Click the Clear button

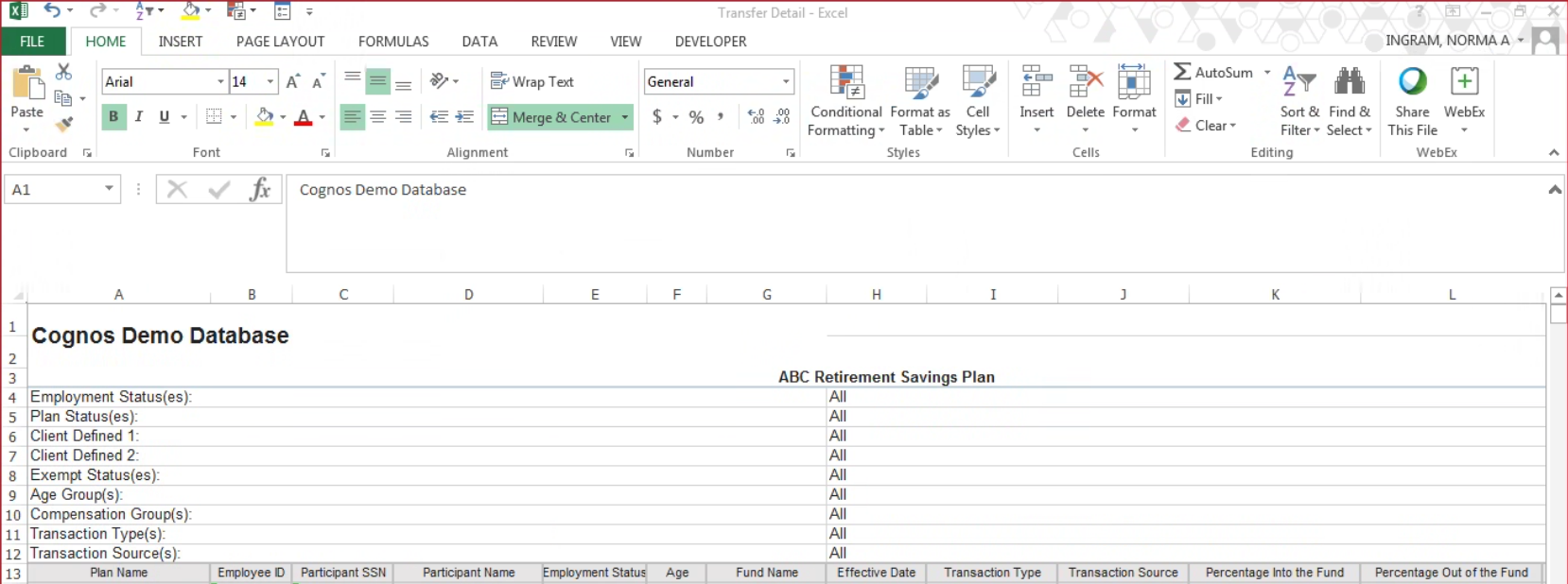pyautogui.click(x=1205, y=125)
